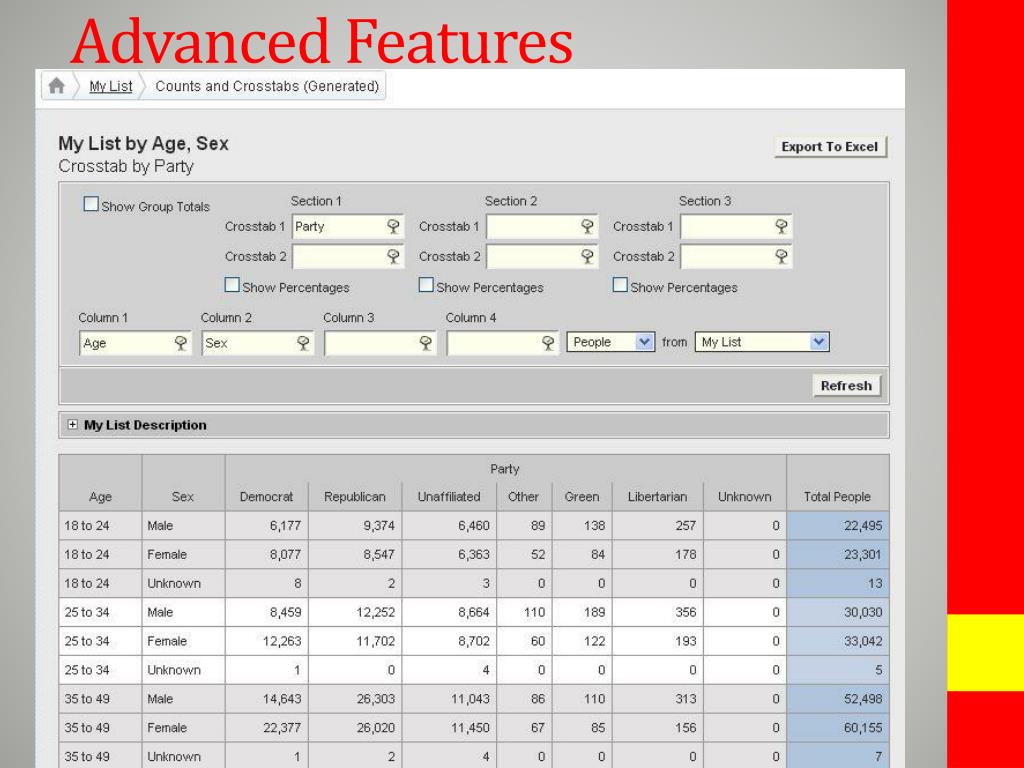
Task: Click the Libertarian column header
Action: 658,497
